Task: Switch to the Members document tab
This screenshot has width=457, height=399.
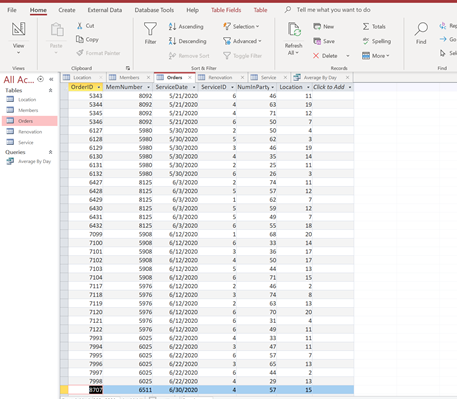Action: (129, 77)
